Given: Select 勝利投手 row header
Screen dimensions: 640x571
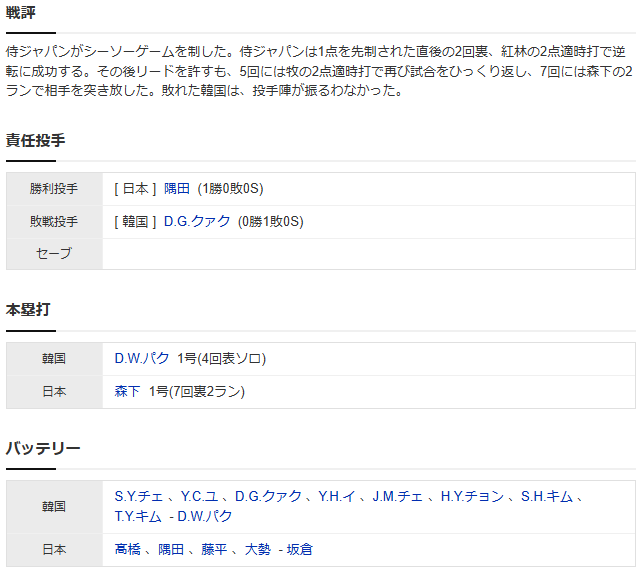Looking at the screenshot, I should (x=54, y=189).
